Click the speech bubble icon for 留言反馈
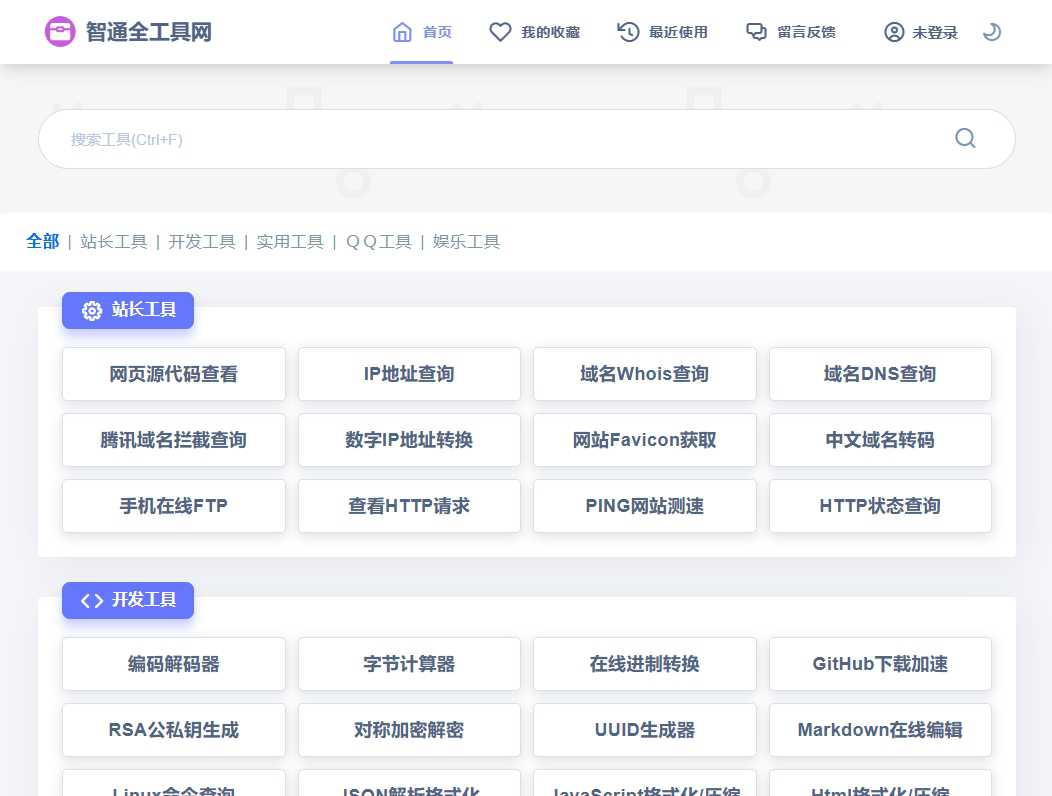Image resolution: width=1052 pixels, height=796 pixels. [x=757, y=31]
